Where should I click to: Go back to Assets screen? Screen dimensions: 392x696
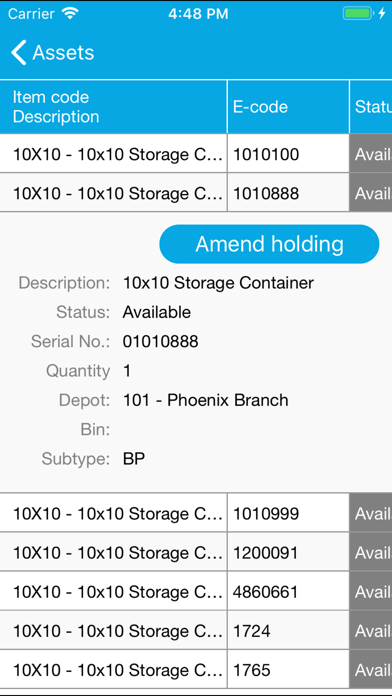(52, 52)
